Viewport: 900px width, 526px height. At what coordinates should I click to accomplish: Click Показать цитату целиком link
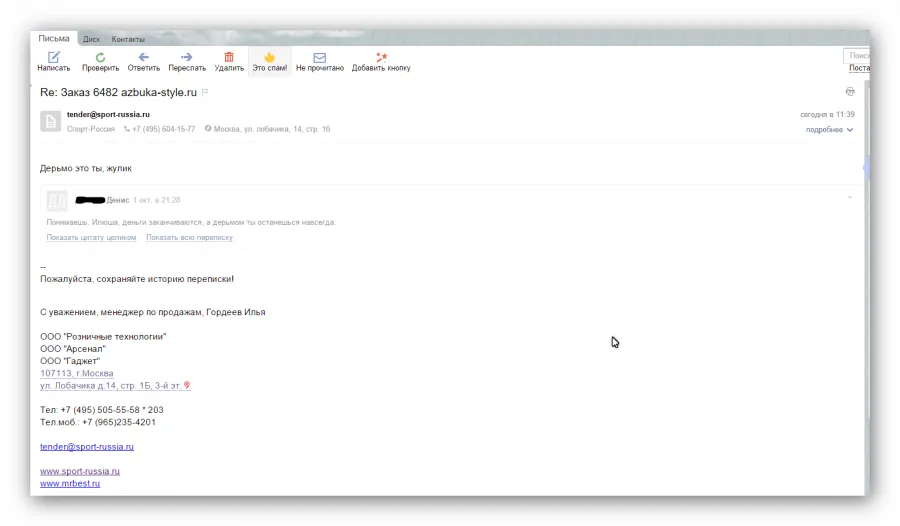click(x=91, y=237)
